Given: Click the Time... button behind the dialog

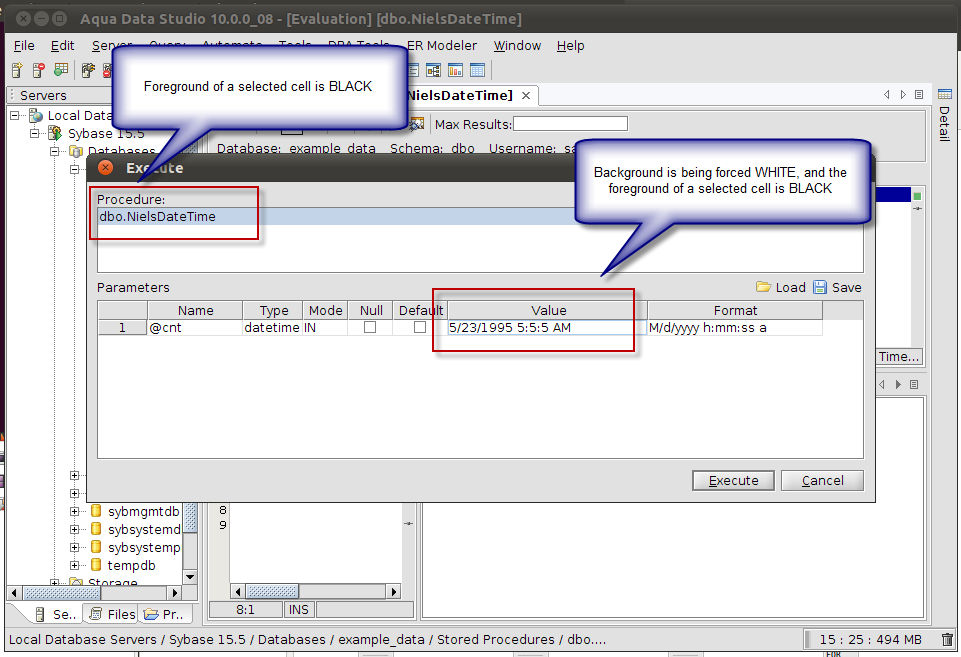Looking at the screenshot, I should click(x=899, y=357).
